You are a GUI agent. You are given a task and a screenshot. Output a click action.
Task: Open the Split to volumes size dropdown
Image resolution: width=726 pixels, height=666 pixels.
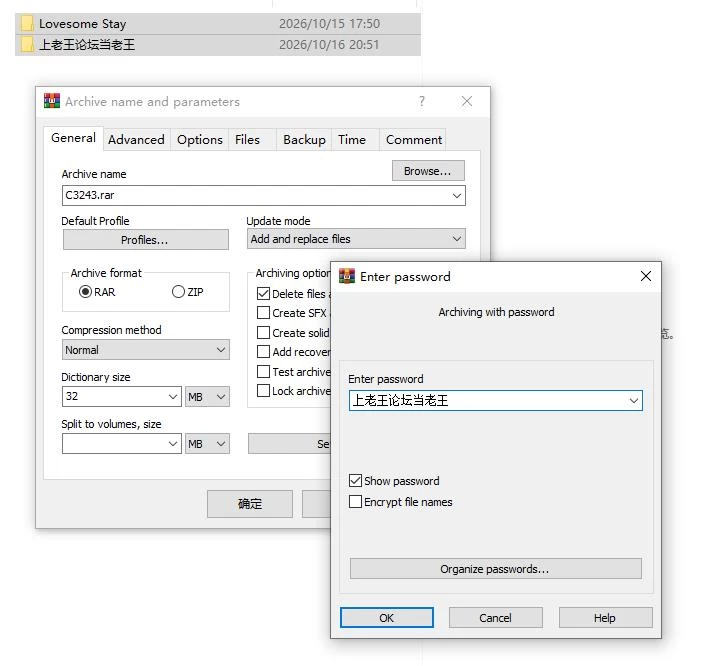point(173,444)
